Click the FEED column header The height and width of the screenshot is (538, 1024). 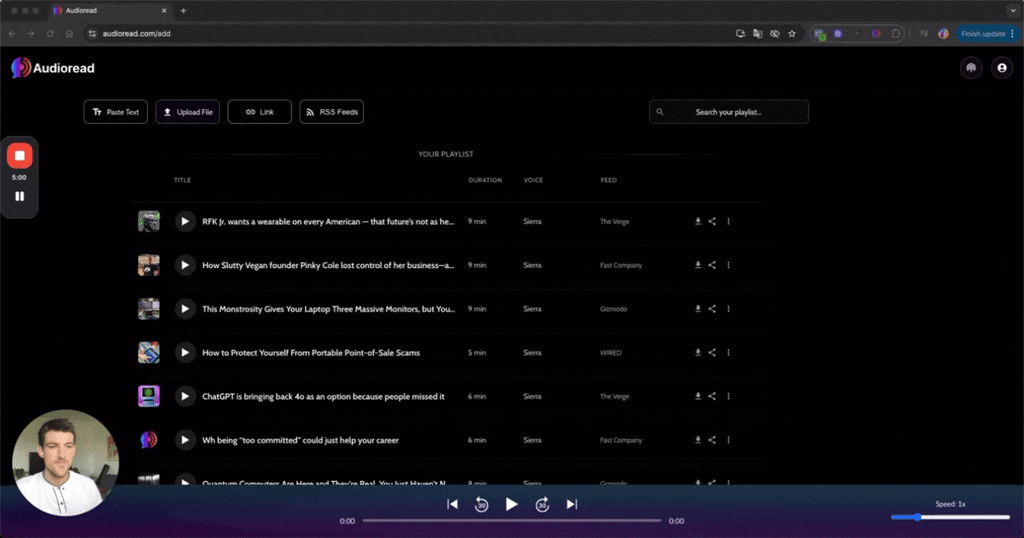[609, 180]
